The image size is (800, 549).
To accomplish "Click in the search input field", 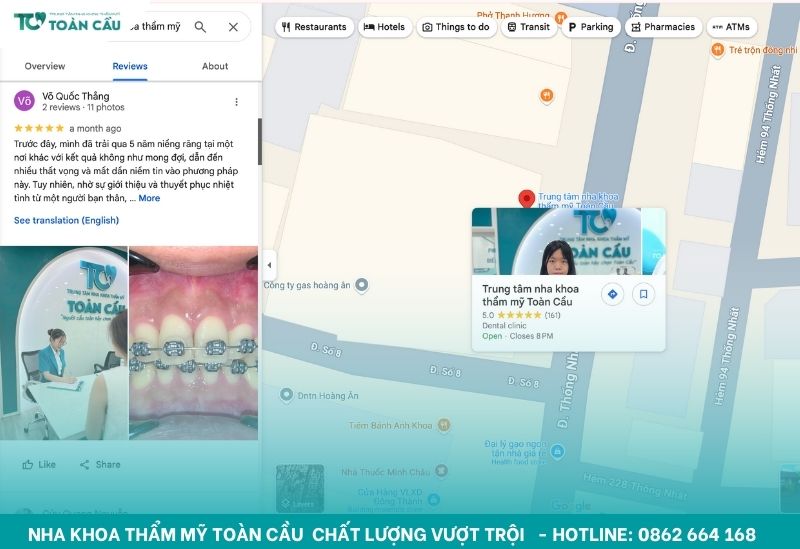I will point(156,27).
